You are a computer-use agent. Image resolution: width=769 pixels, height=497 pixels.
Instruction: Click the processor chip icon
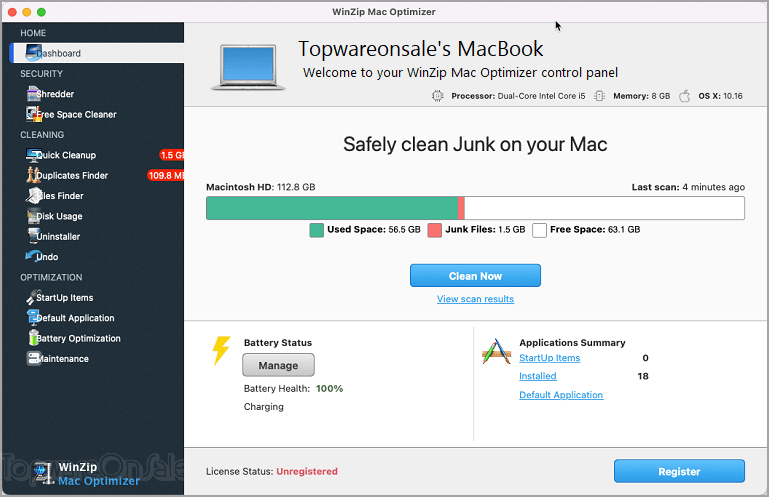pyautogui.click(x=437, y=96)
